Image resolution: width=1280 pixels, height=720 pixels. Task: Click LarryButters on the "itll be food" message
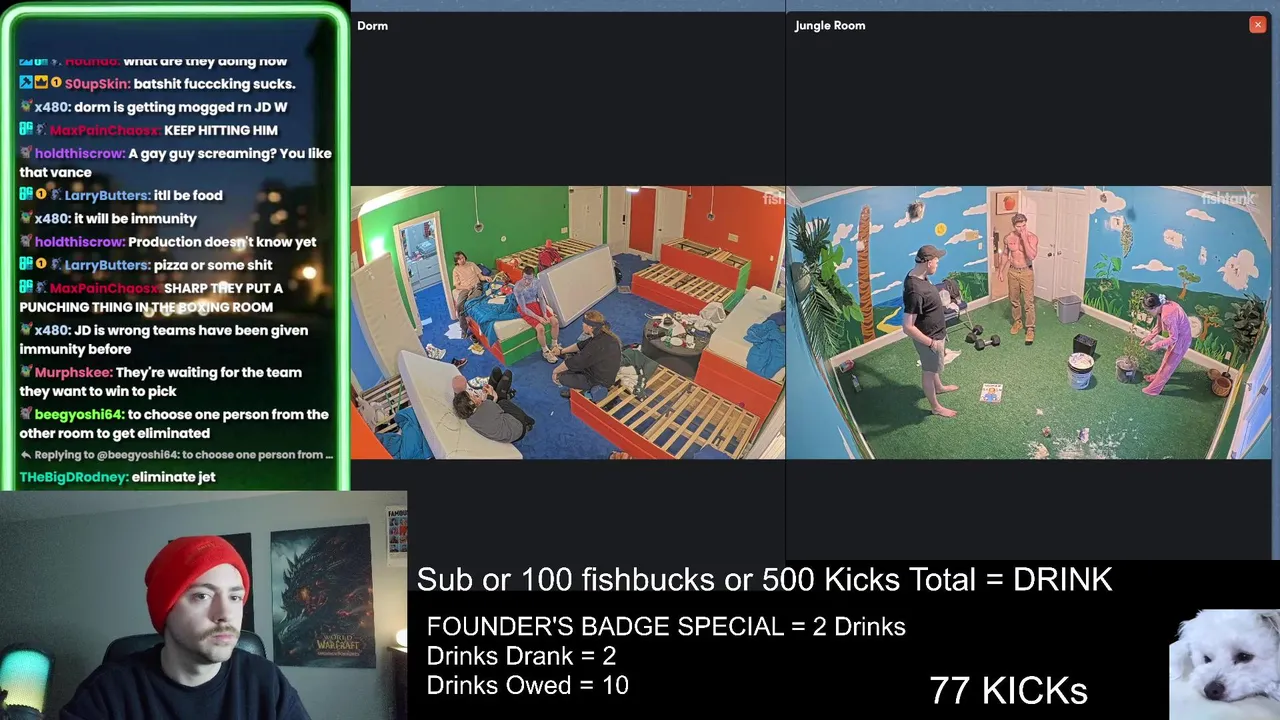click(108, 196)
